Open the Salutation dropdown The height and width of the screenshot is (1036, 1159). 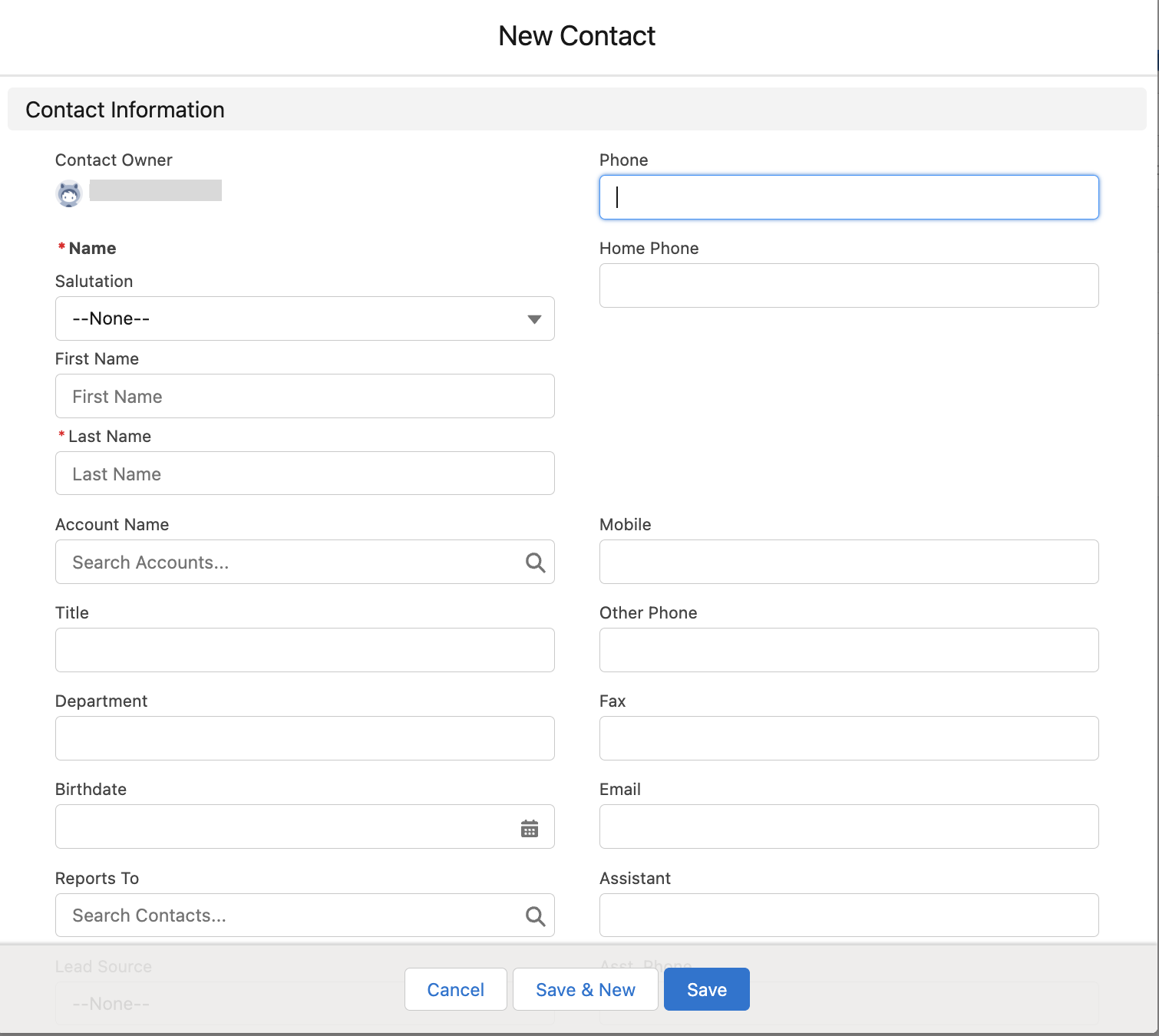point(305,318)
